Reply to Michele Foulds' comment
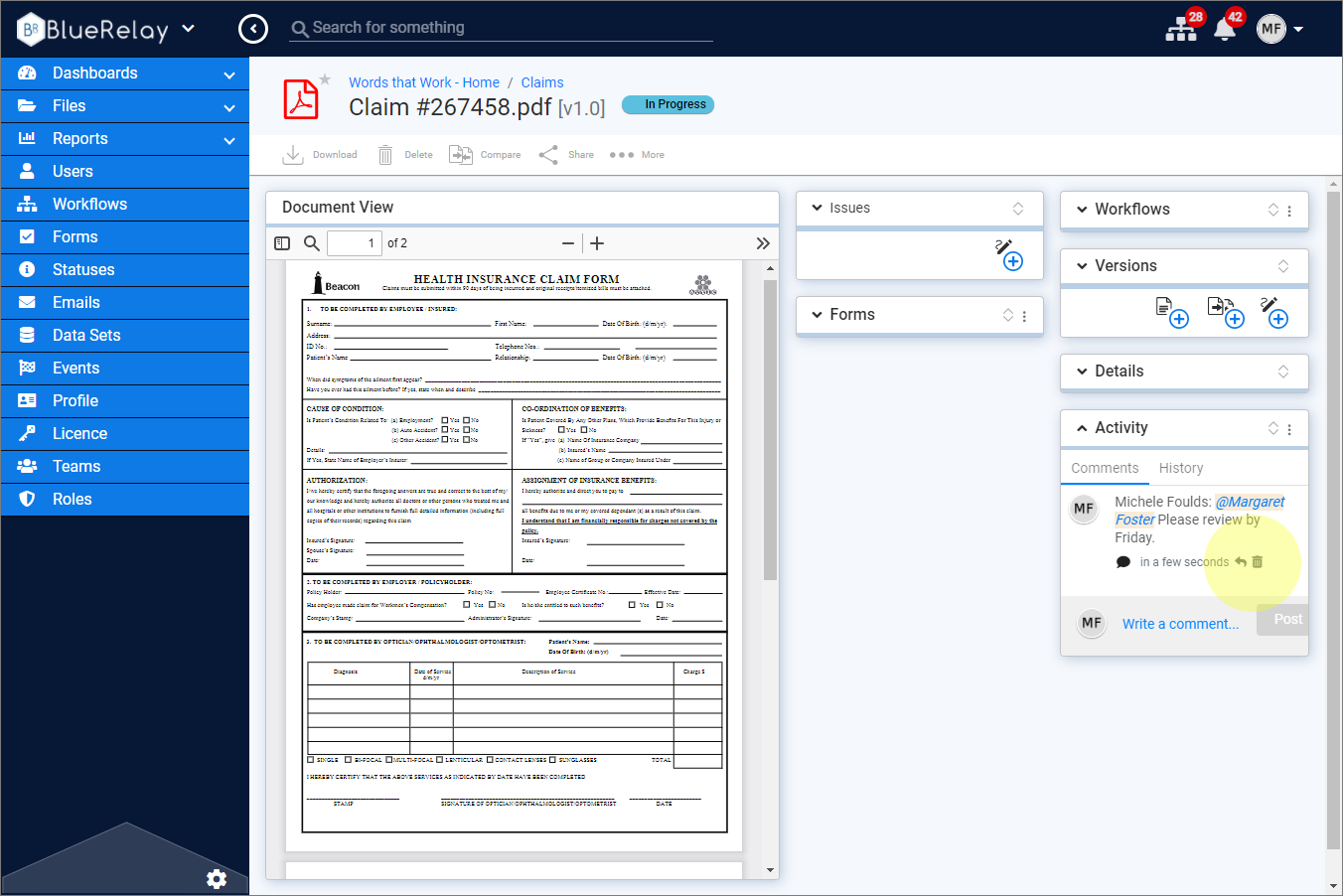The height and width of the screenshot is (896, 1343). 1241,562
